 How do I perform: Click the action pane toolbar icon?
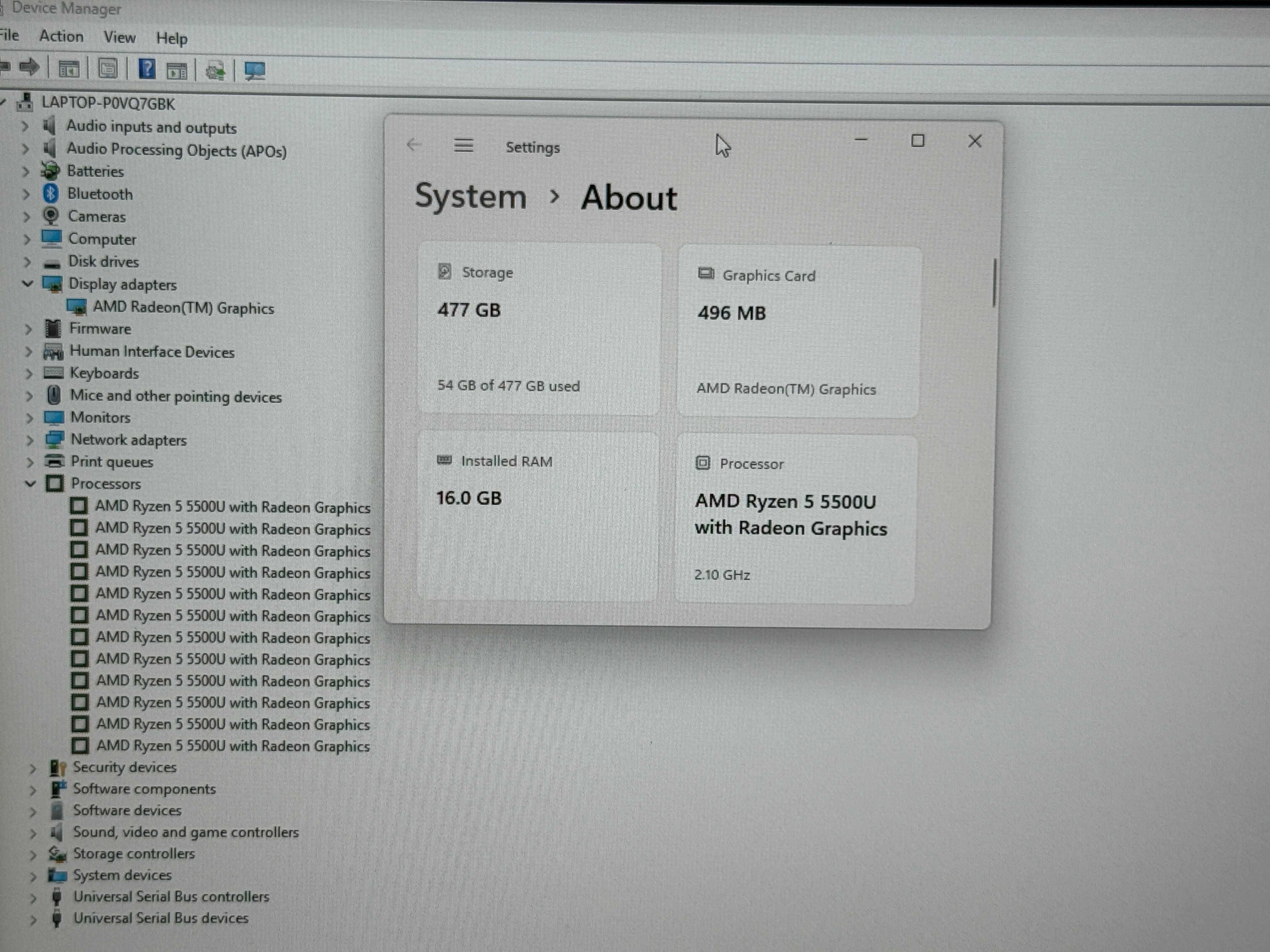[x=176, y=71]
